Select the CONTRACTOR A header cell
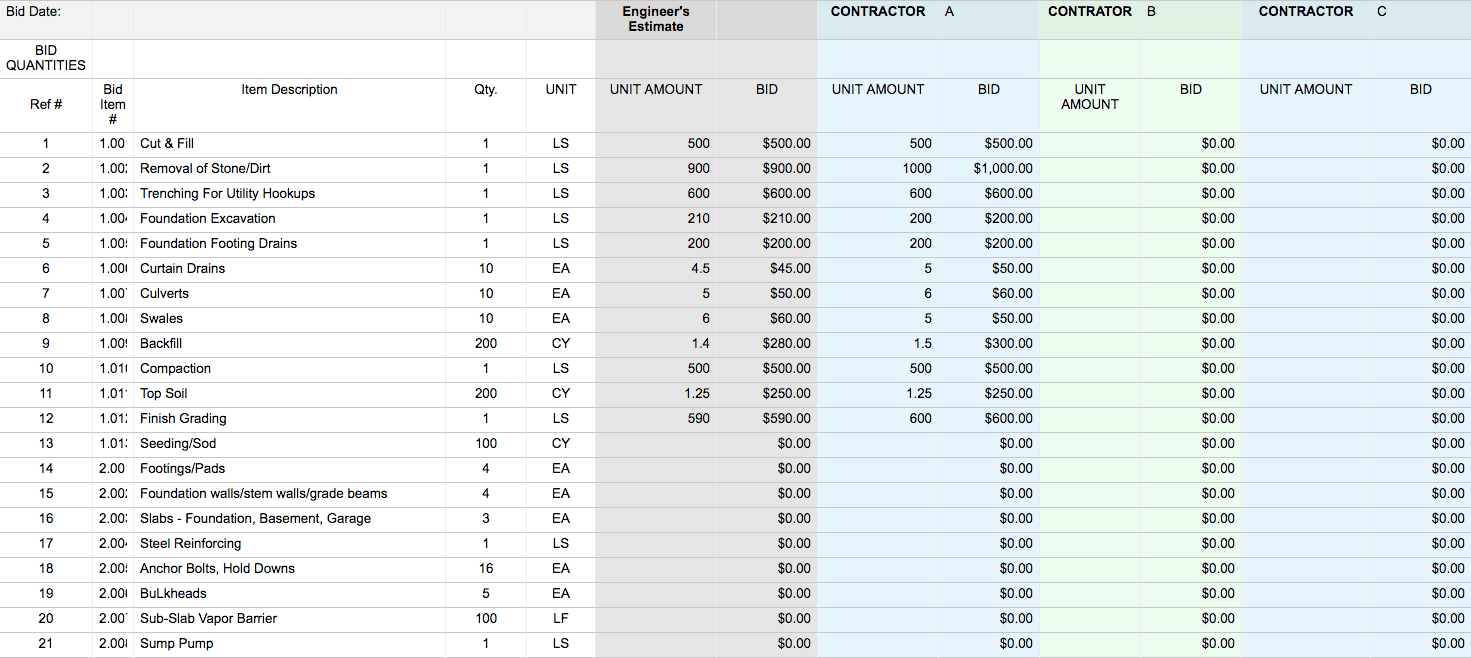1471x658 pixels. [878, 12]
